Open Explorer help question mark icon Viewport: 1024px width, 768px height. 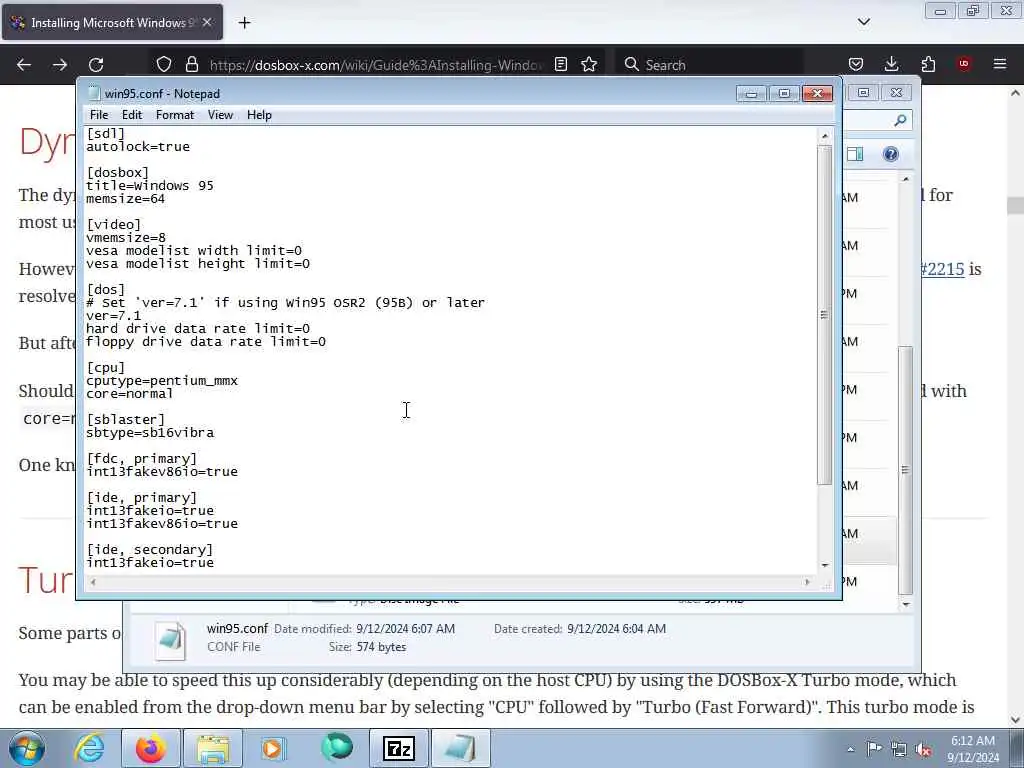pyautogui.click(x=891, y=154)
